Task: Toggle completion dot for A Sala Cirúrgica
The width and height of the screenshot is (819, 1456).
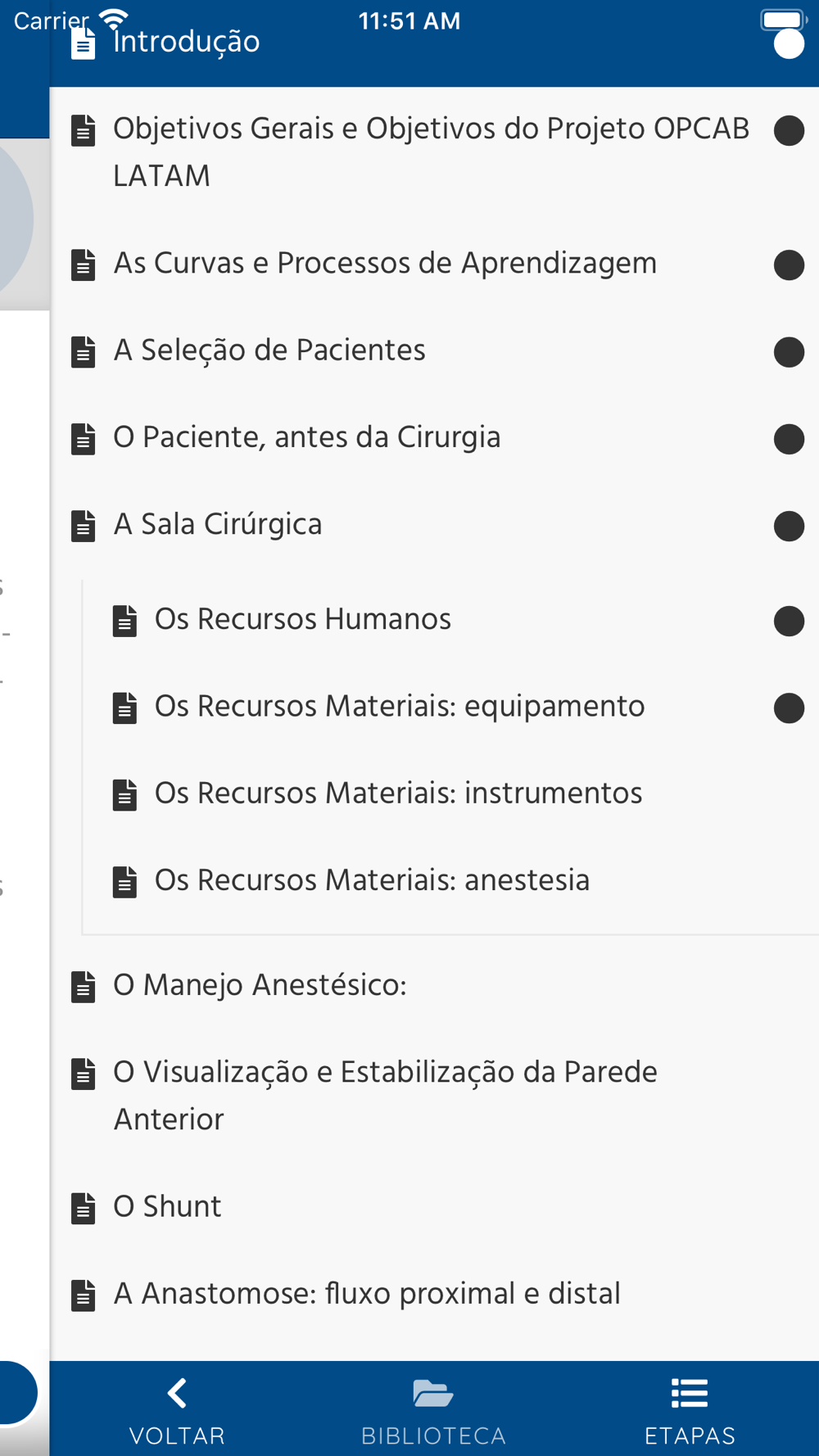Action: coord(789,526)
